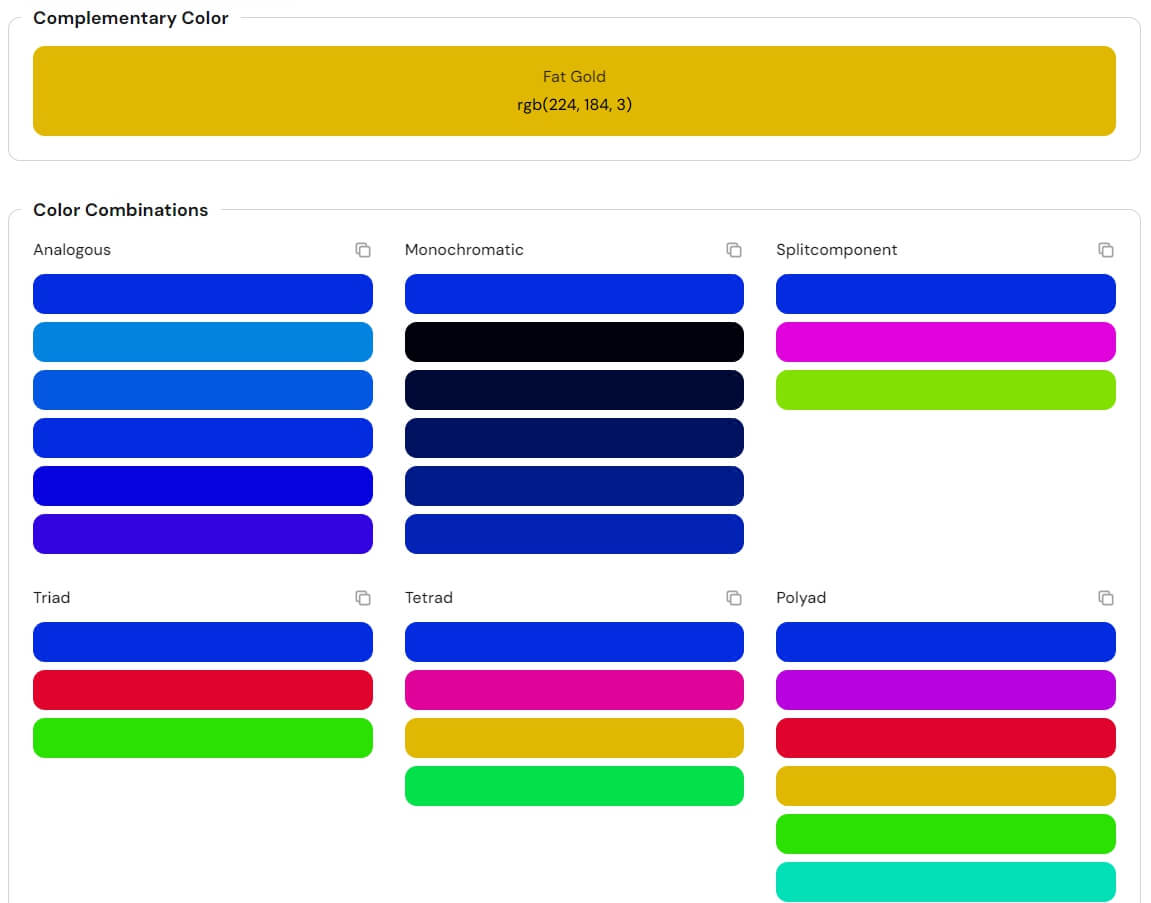Select the Fat Gold complementary color swatch
Screen dimensions: 1151x903
[574, 91]
